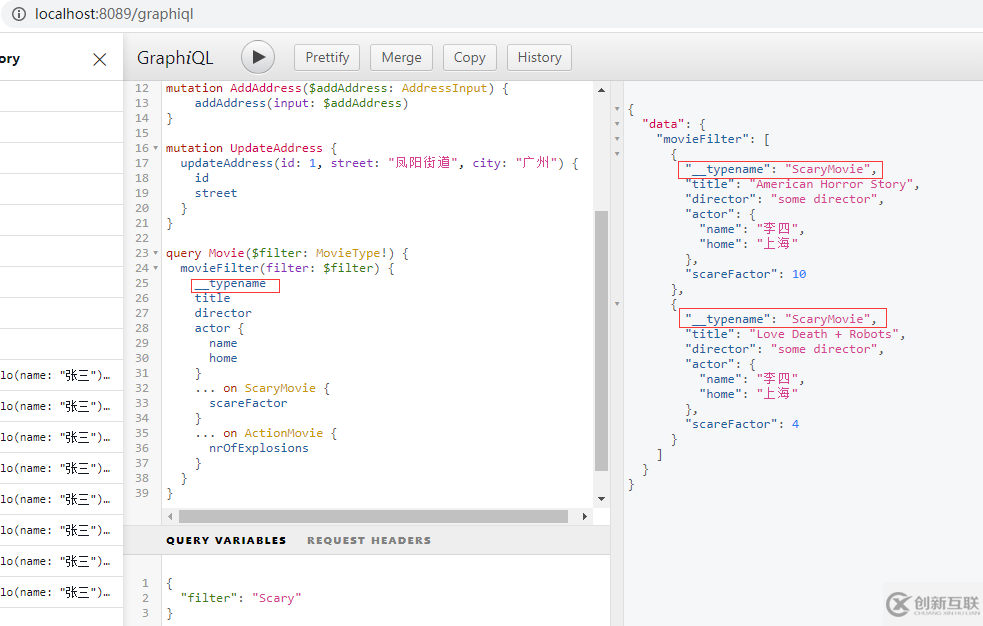Click the GraphiQL logo
The width and height of the screenshot is (983, 626).
(x=174, y=57)
